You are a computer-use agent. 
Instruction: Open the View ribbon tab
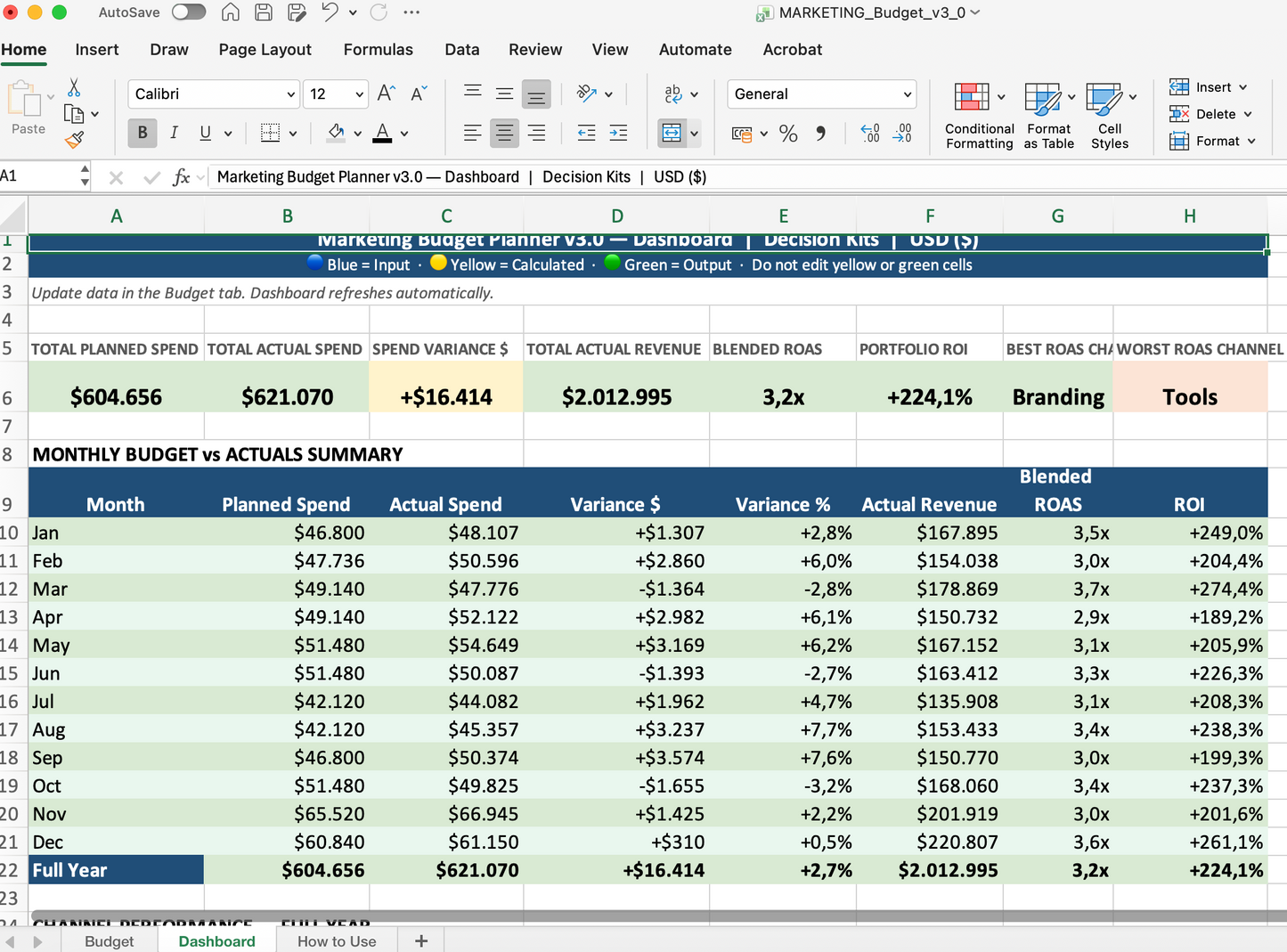click(x=610, y=50)
